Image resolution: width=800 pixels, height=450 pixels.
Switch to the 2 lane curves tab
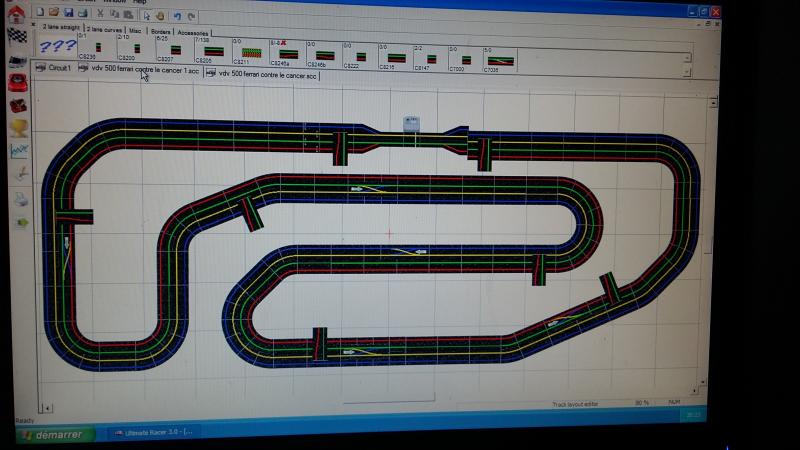tap(103, 30)
